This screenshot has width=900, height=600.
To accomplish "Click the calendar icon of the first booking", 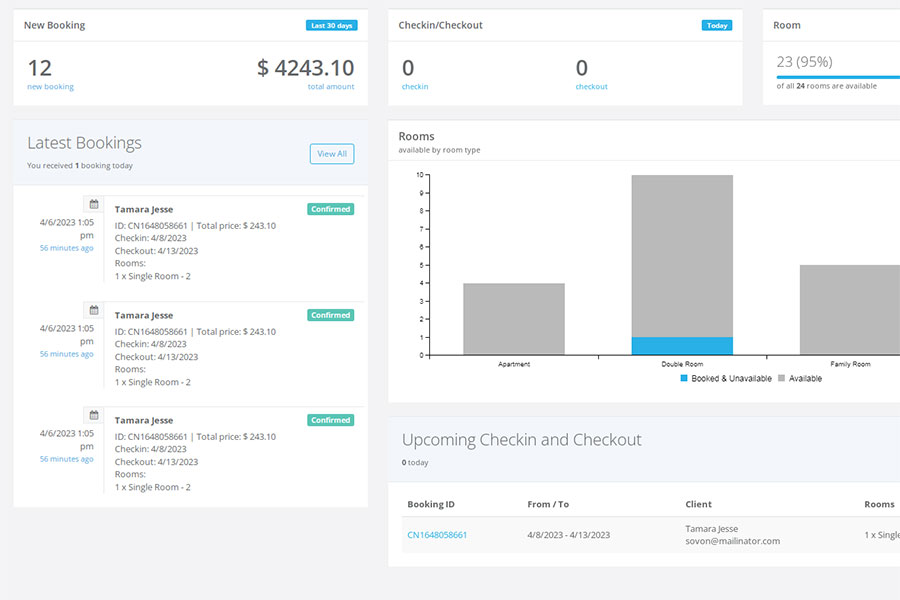I will pyautogui.click(x=94, y=204).
